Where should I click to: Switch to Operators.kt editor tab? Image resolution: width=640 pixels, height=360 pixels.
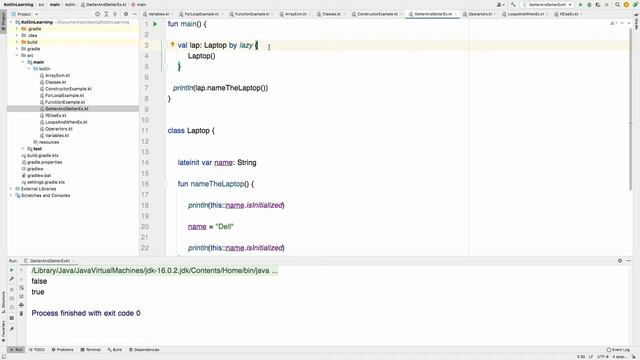click(x=480, y=14)
